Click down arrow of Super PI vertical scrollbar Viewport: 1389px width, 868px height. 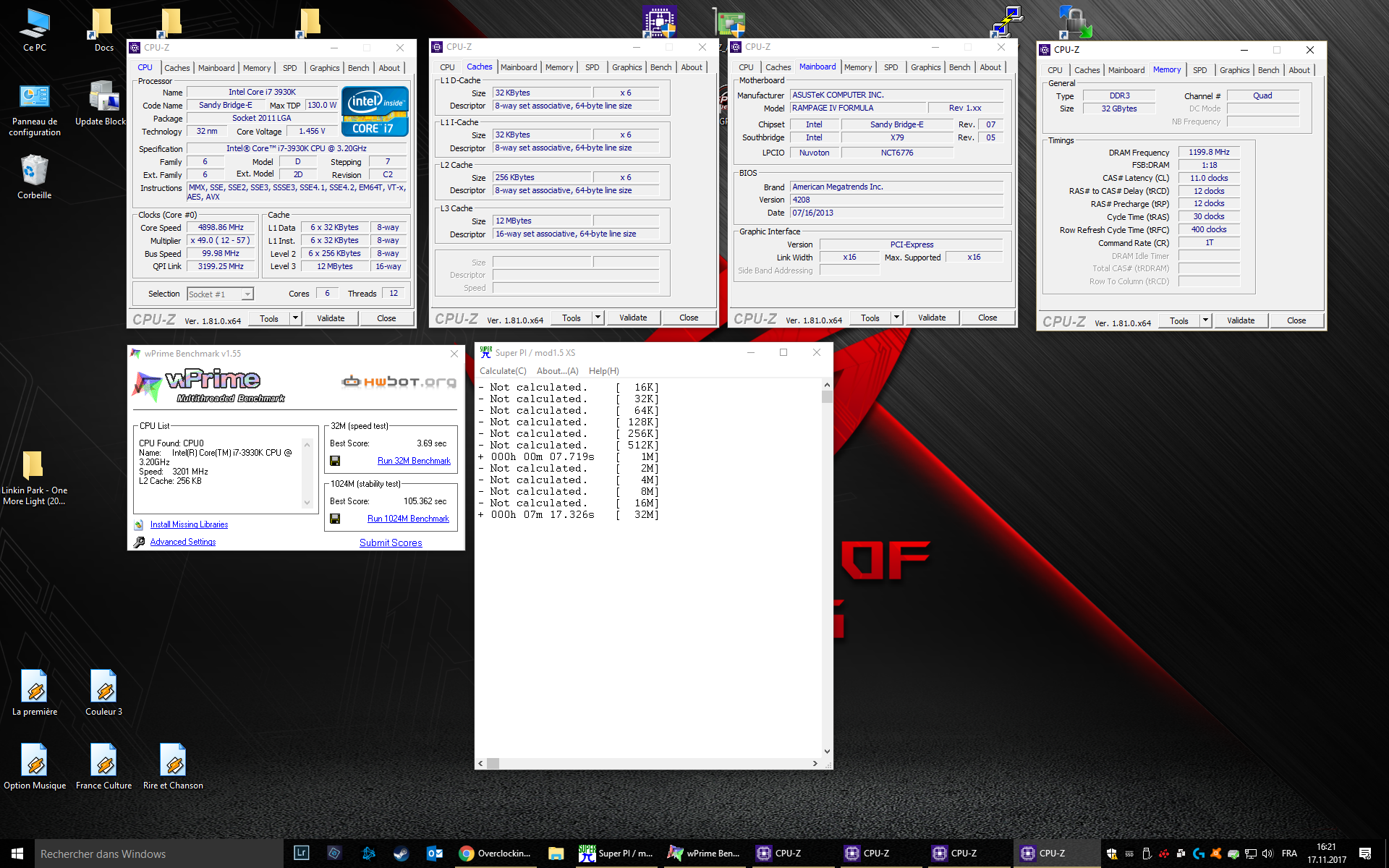point(827,752)
